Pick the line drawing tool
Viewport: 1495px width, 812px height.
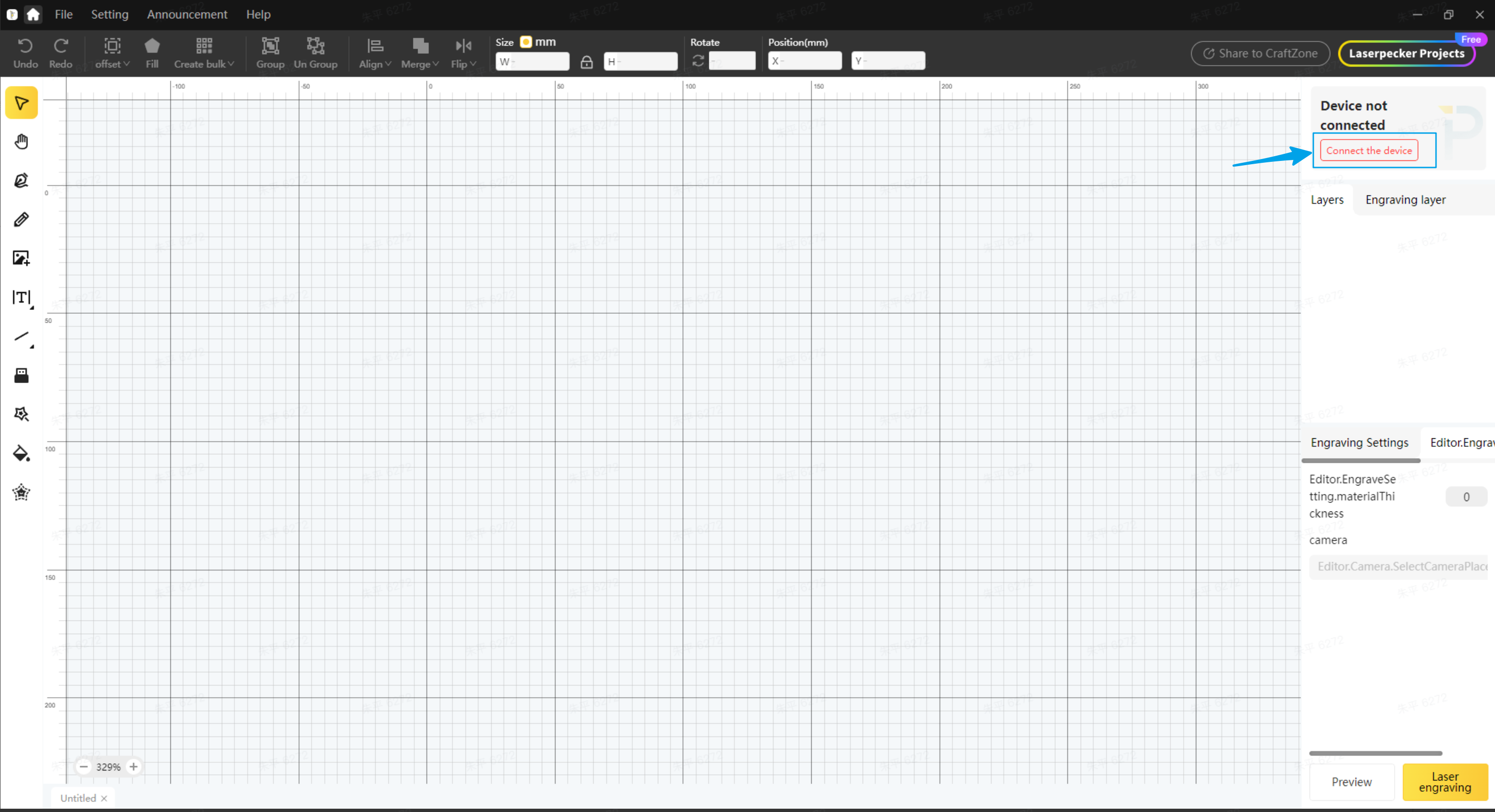[22, 336]
